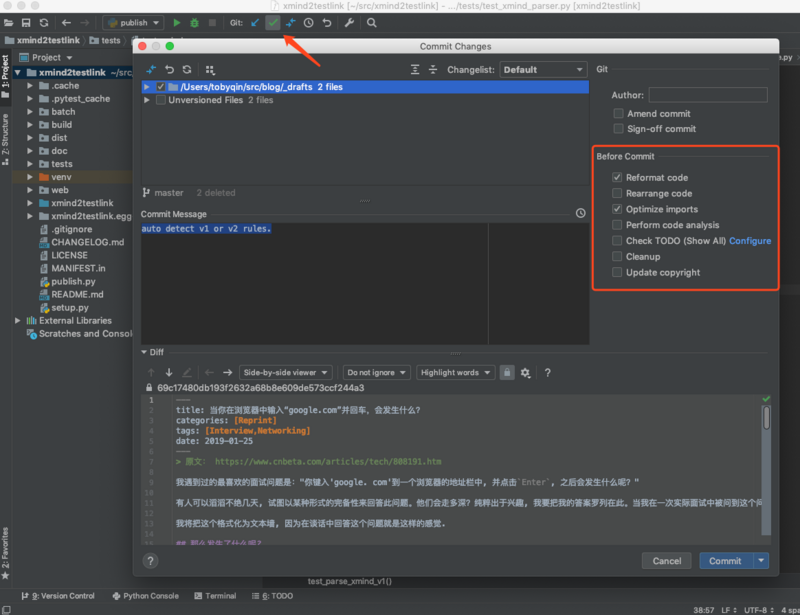Open the publish run configuration dropdown

tap(133, 23)
